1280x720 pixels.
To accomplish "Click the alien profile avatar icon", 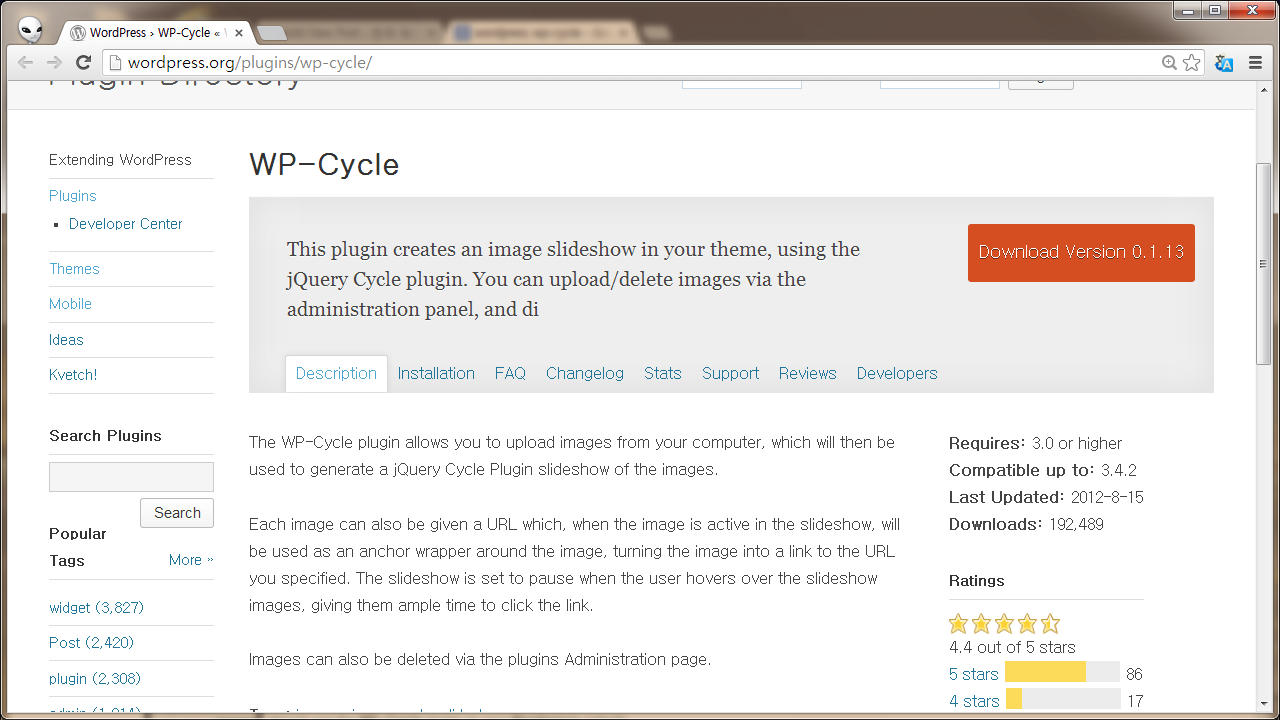I will (31, 30).
